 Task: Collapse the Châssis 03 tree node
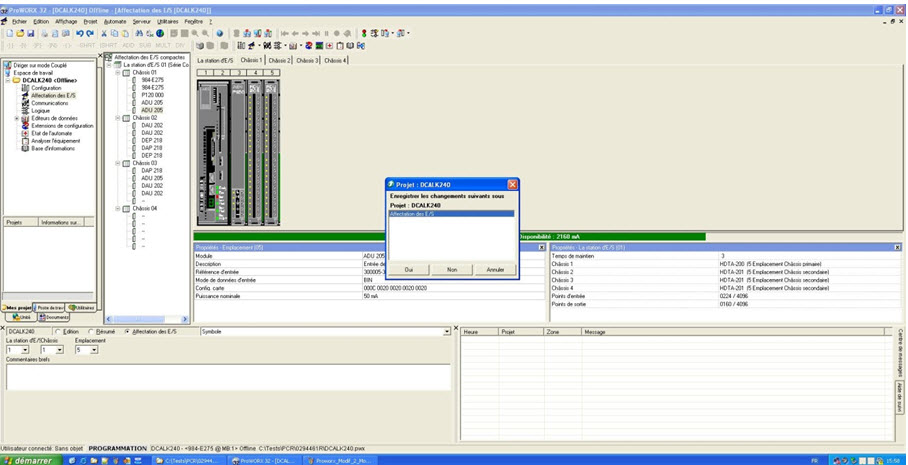point(118,163)
